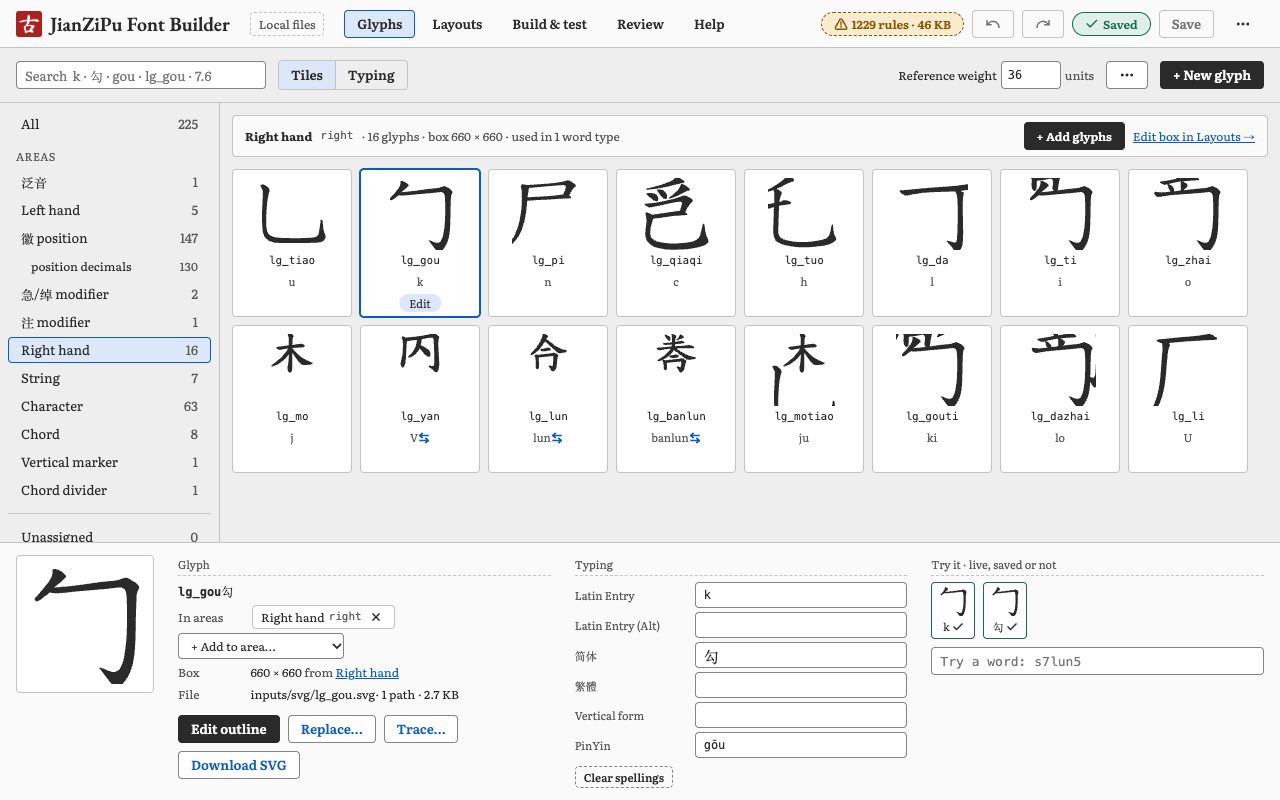Open more options beside Reference weight units
Screen dimensions: 1280x800
[1127, 75]
